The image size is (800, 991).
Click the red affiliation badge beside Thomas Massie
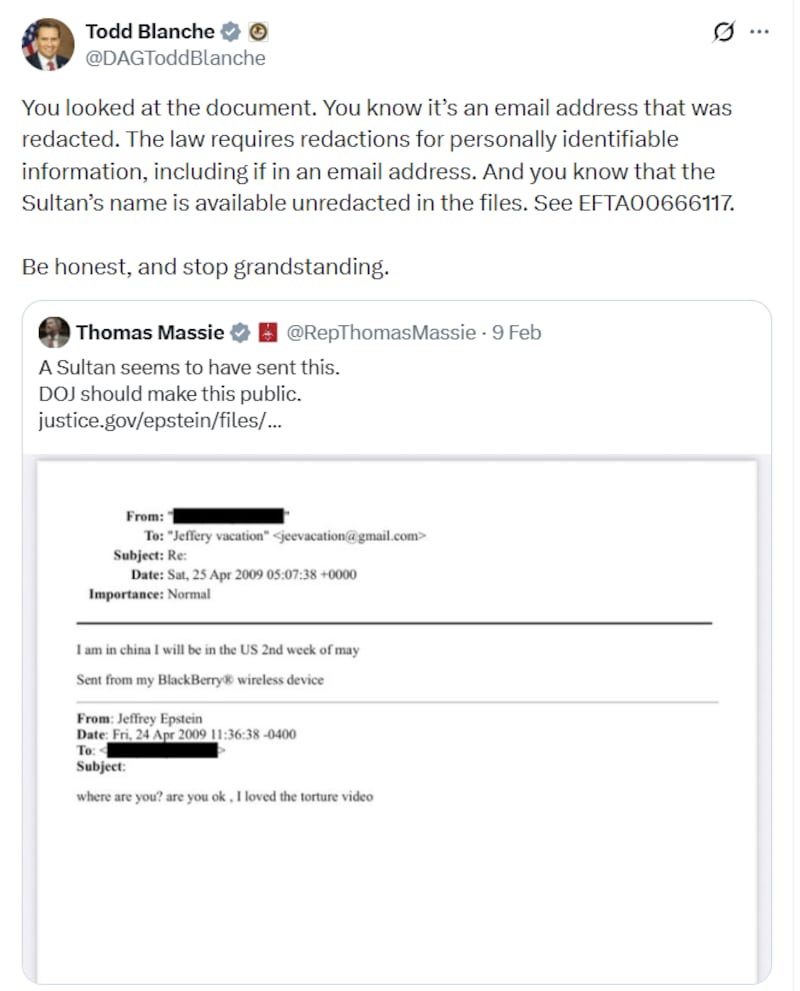pyautogui.click(x=268, y=332)
